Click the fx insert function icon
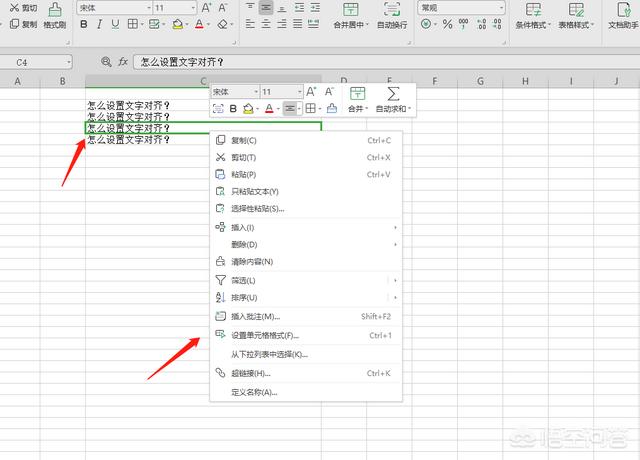 [x=123, y=62]
